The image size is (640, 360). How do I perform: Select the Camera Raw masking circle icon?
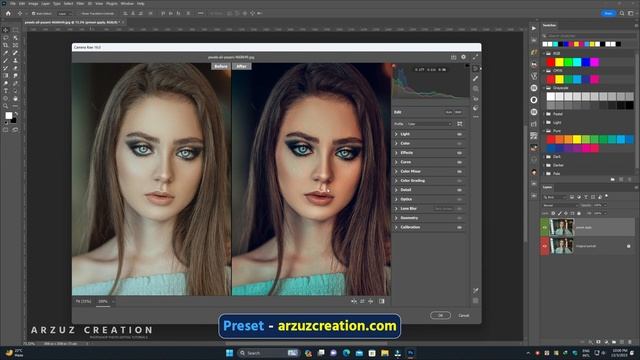click(x=476, y=89)
